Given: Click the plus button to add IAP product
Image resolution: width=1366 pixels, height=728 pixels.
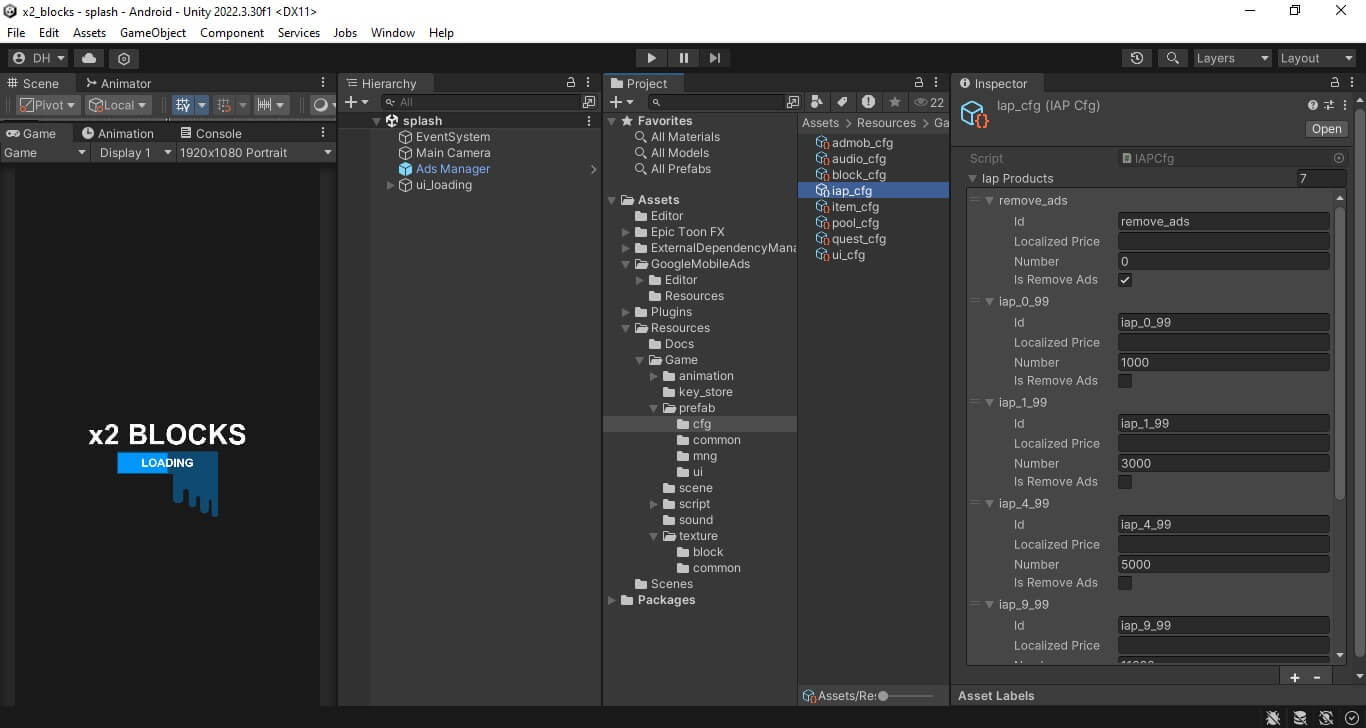Looking at the screenshot, I should click(1295, 677).
